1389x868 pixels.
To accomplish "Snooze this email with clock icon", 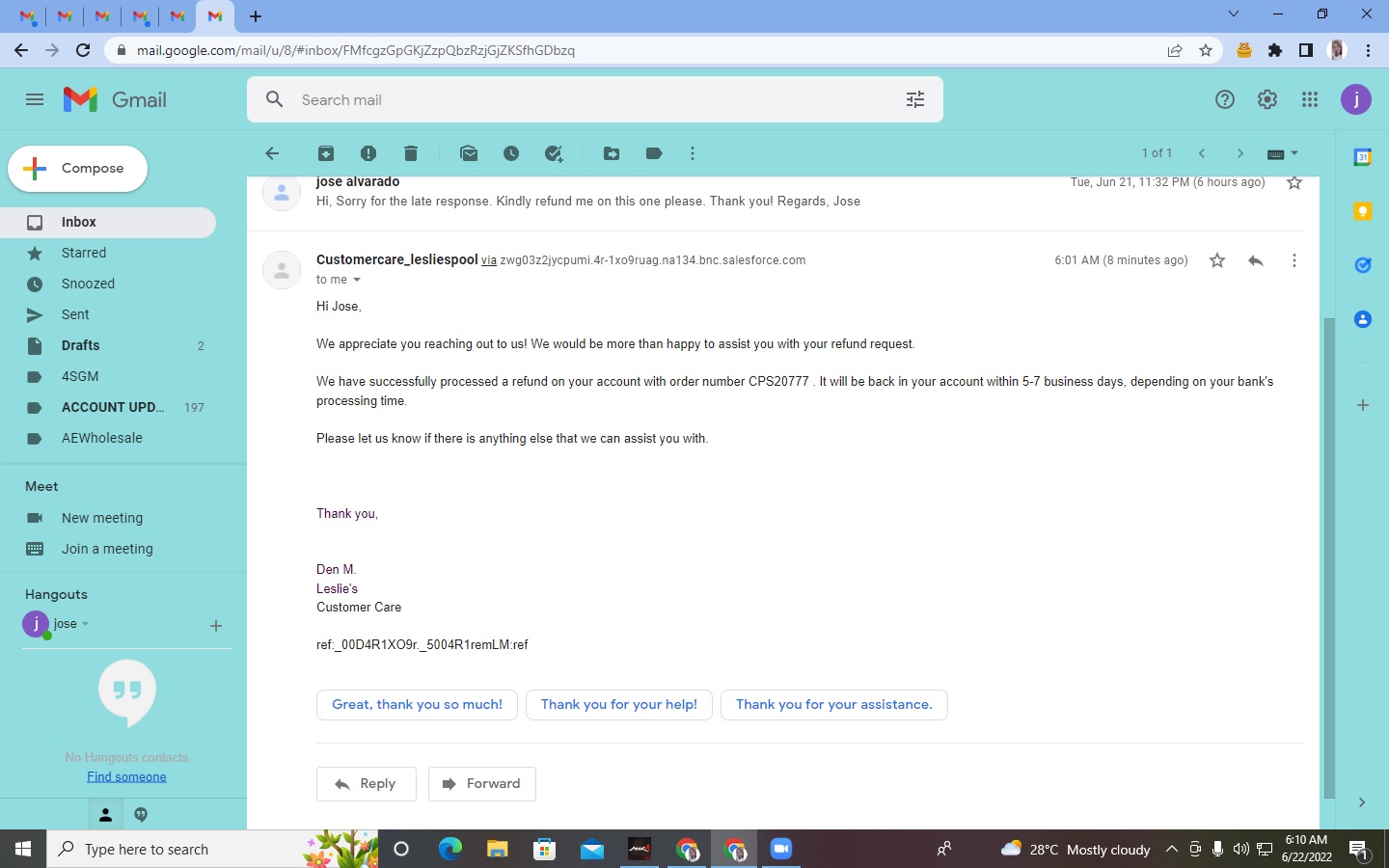I will click(x=511, y=153).
